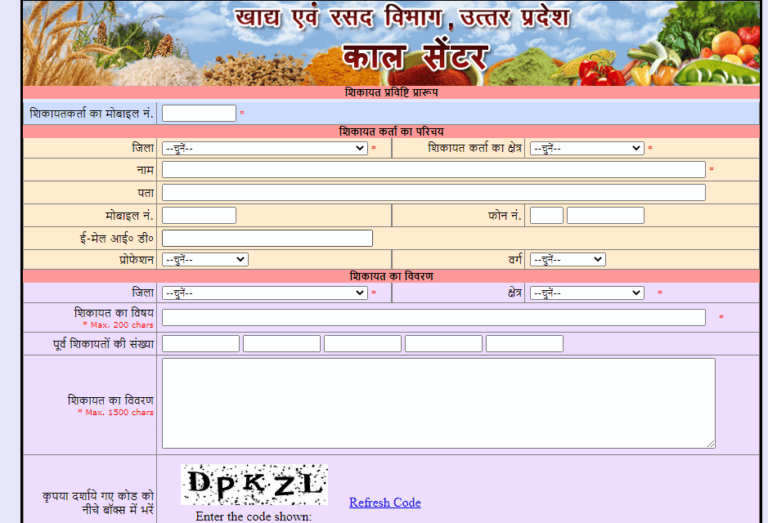Screen dimensions: 768x523
Task: Select the ई-मेल आई० डी० input box
Action: click(x=267, y=238)
